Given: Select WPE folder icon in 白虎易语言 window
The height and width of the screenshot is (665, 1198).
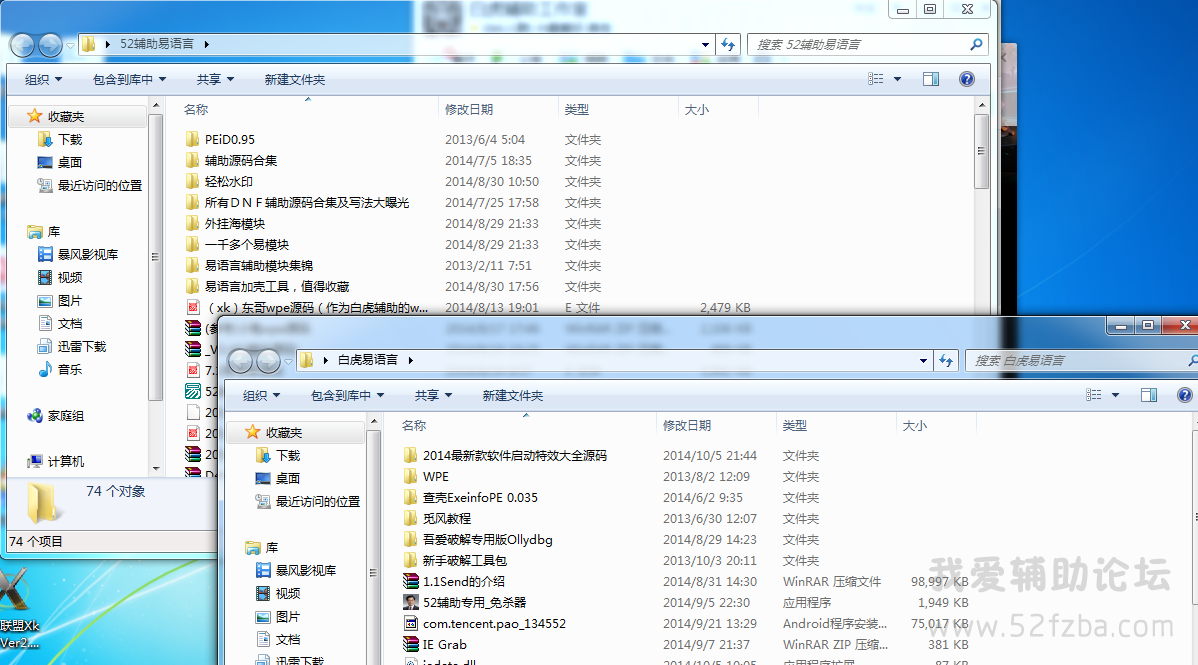Looking at the screenshot, I should pyautogui.click(x=411, y=476).
